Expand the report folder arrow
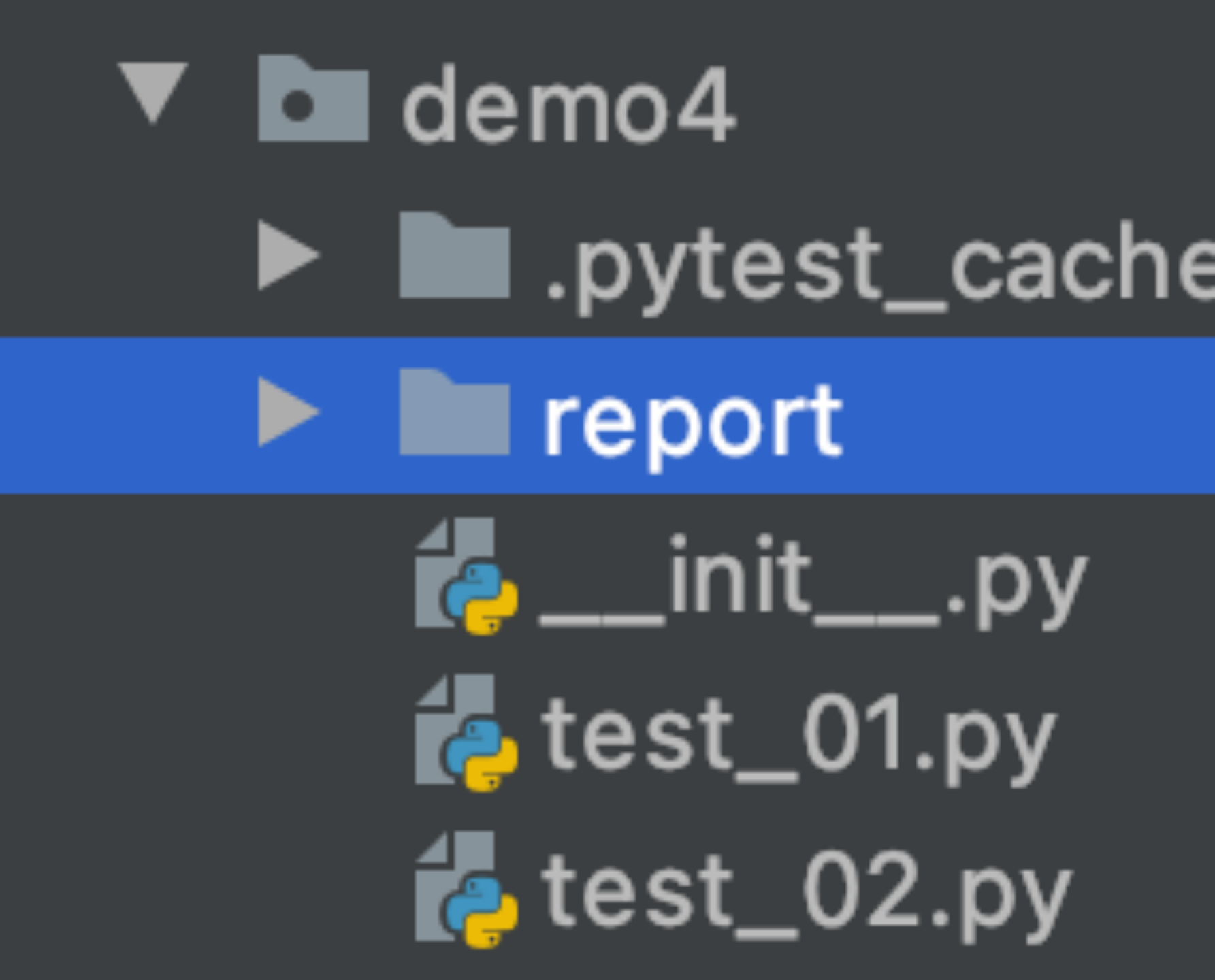Screen dimensions: 1215x980 click(x=289, y=412)
